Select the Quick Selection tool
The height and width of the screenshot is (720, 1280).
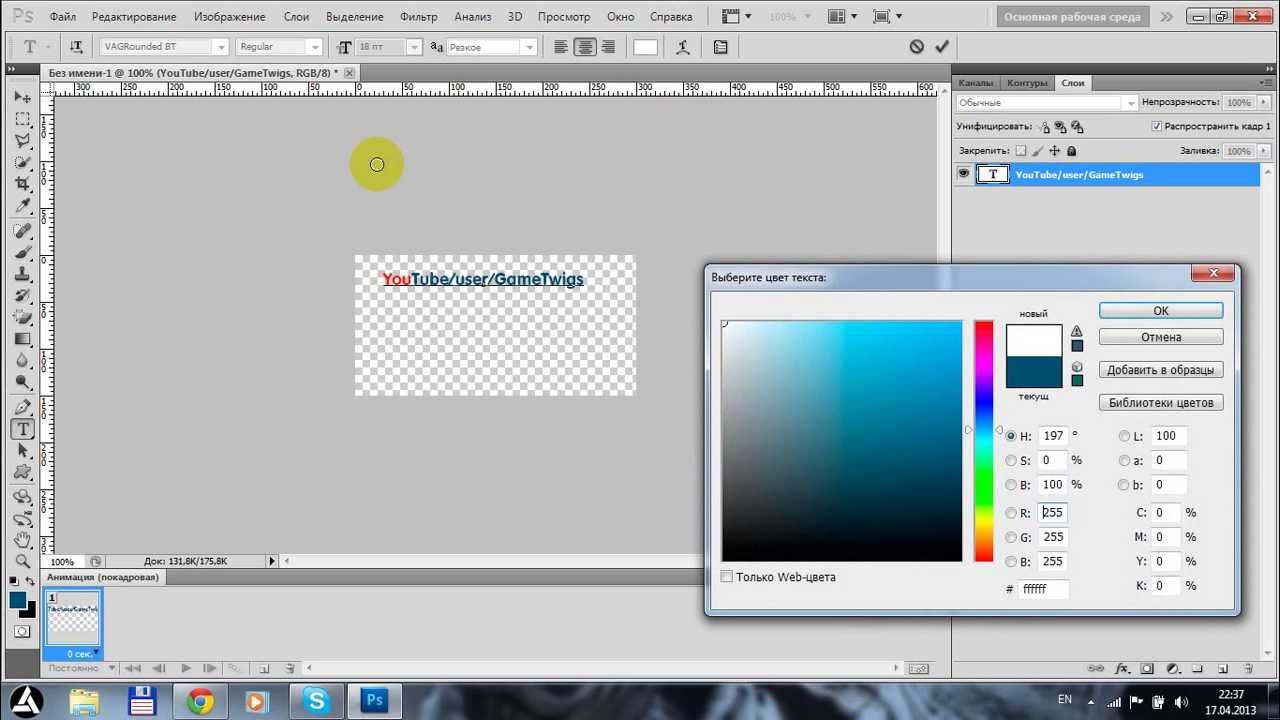[x=22, y=162]
